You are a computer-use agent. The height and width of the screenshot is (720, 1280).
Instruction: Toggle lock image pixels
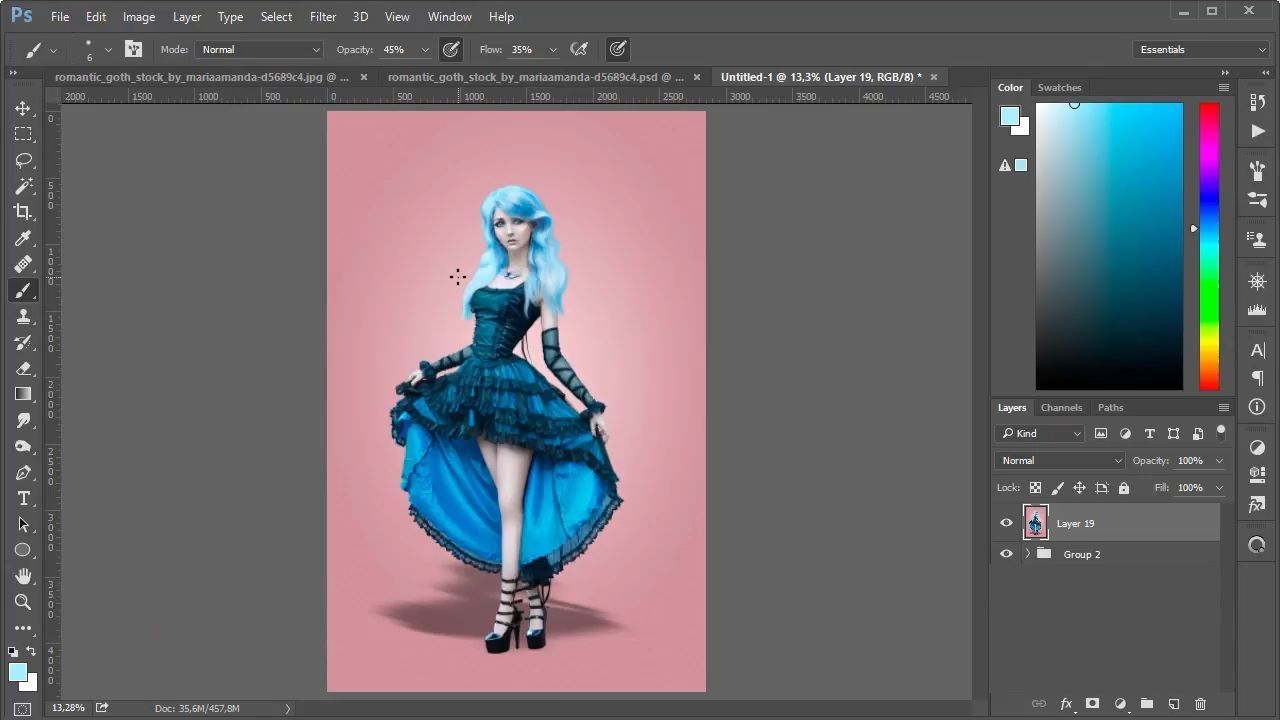1057,488
